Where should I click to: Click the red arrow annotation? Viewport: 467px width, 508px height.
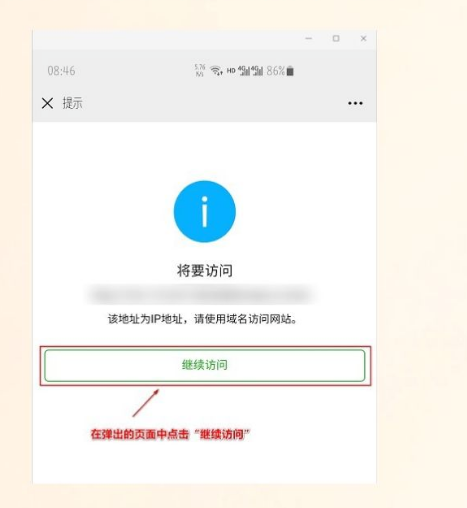[x=146, y=403]
